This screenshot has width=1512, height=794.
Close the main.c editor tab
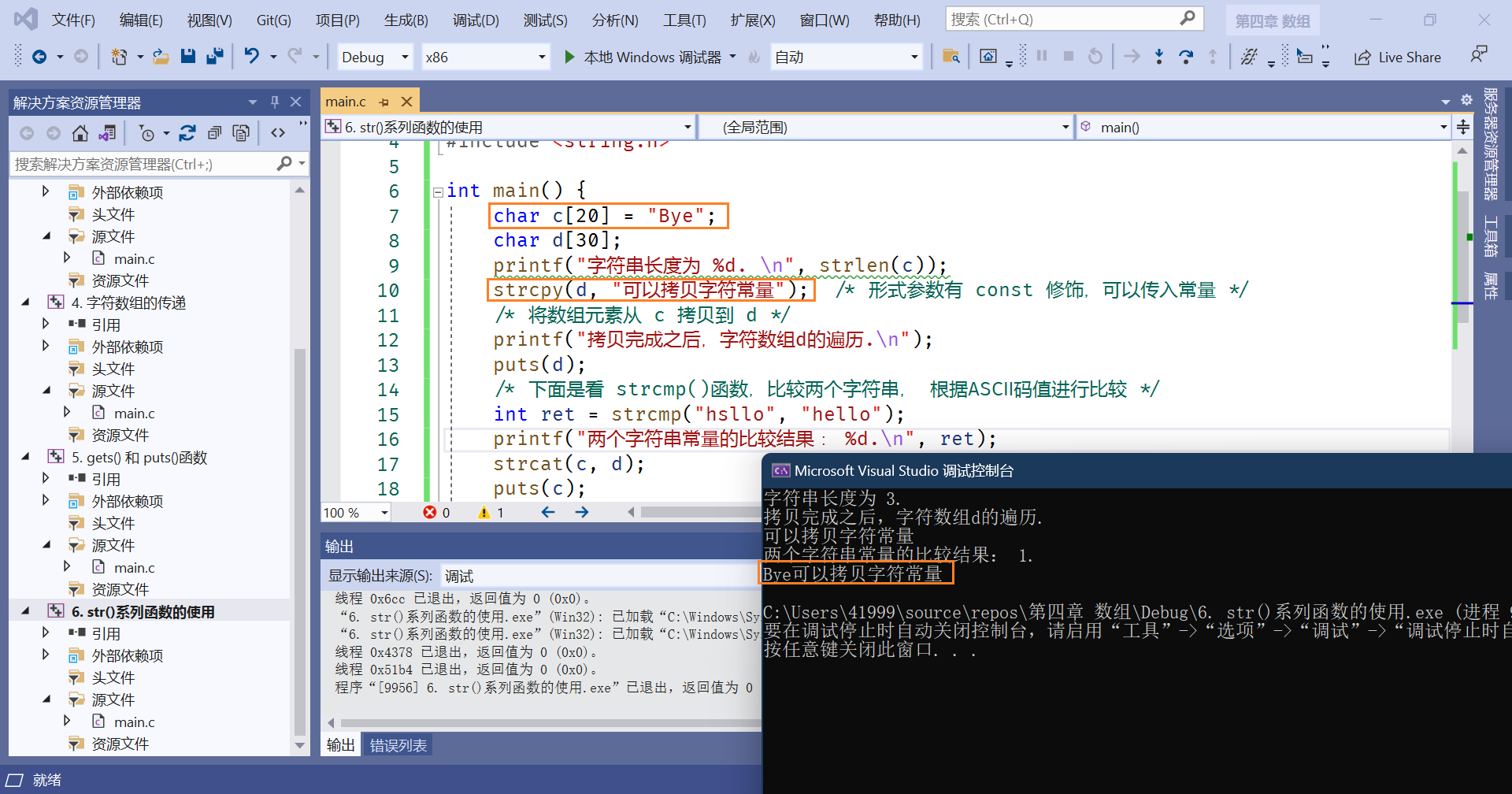[x=406, y=102]
